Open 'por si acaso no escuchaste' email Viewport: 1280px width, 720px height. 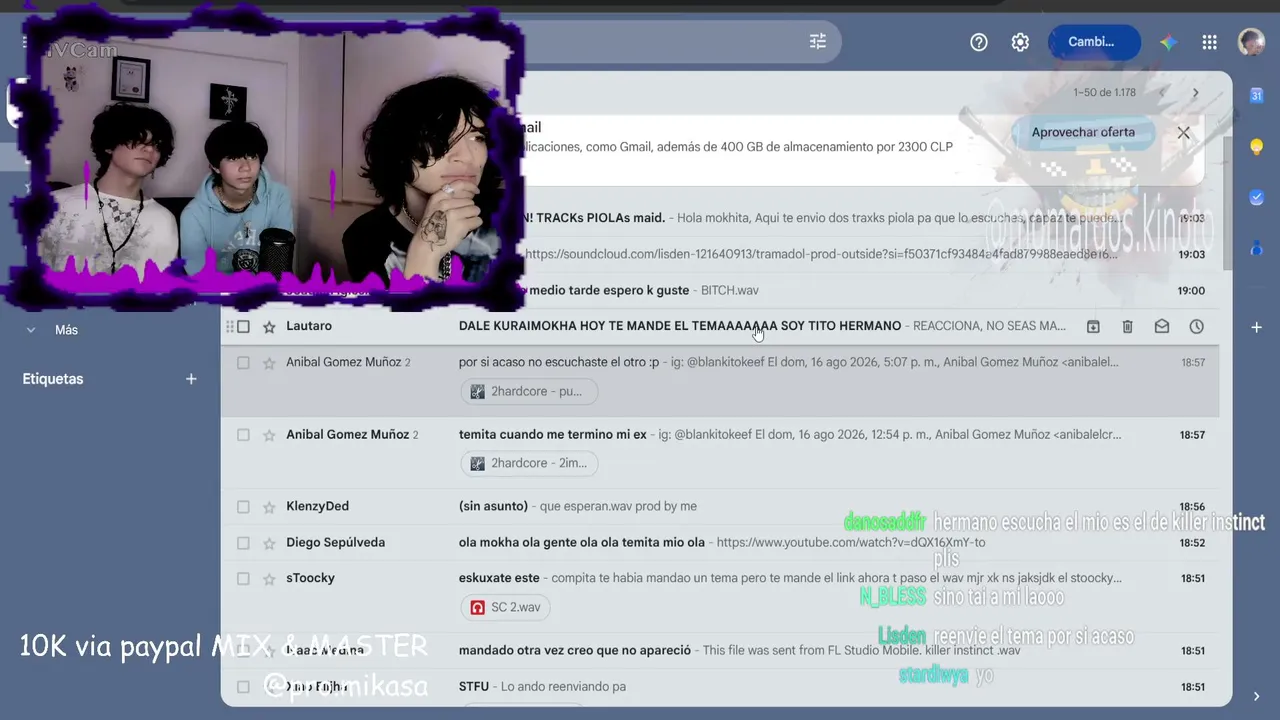click(x=719, y=380)
